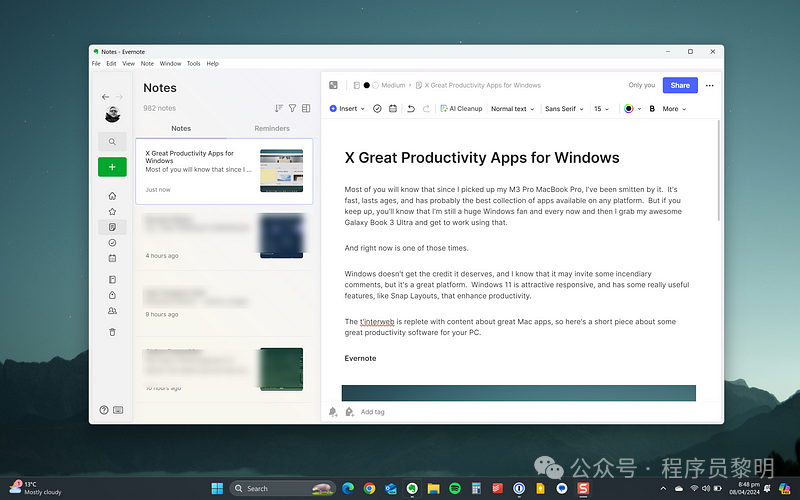This screenshot has height=500, width=800.
Task: Click the Only you sharing status
Action: [642, 85]
